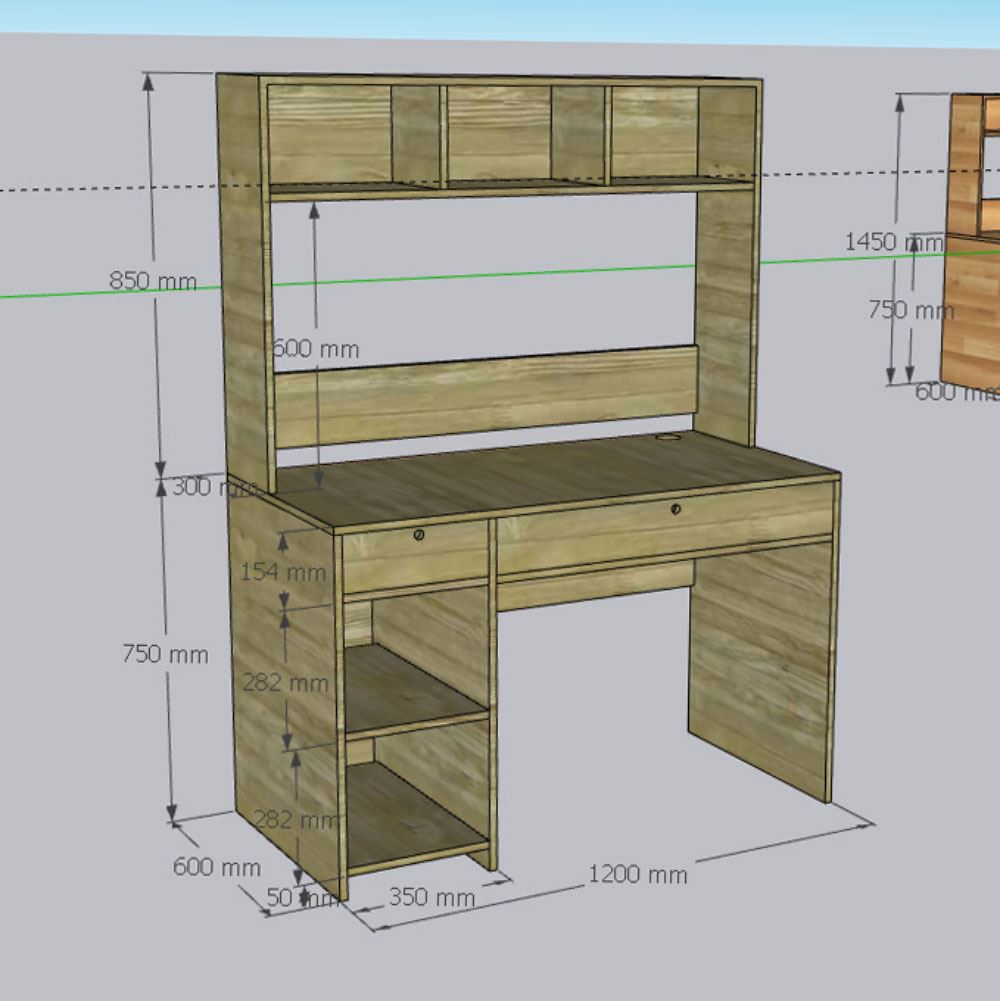This screenshot has width=1000, height=1001.
Task: Click the 600 mm depth dimension at desk base
Action: click(x=217, y=867)
